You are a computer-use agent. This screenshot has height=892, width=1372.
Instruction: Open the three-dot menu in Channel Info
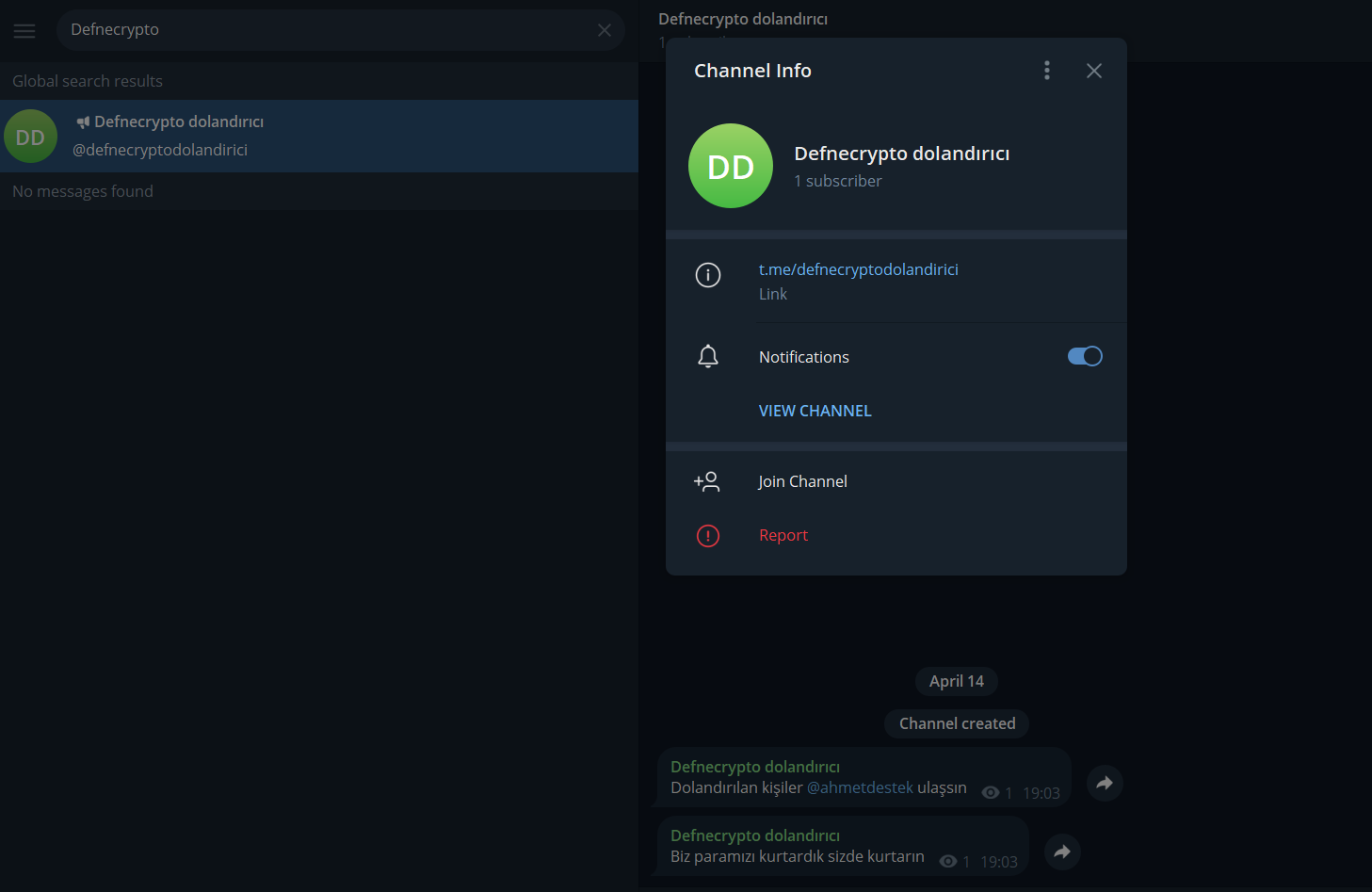(1047, 71)
